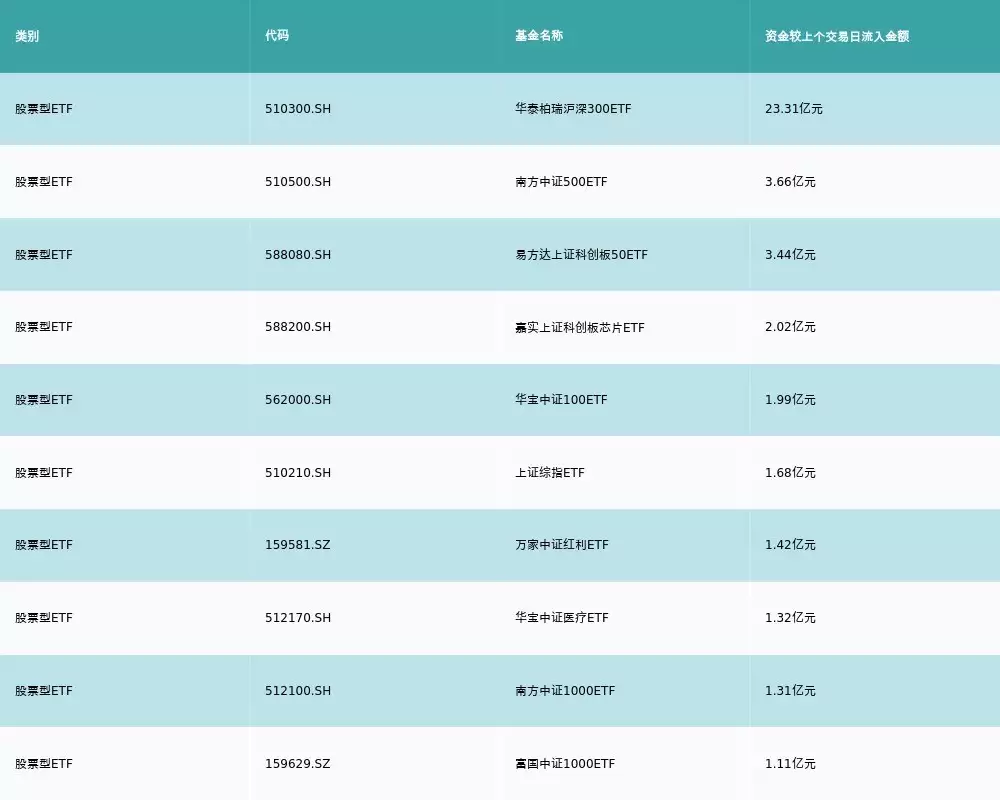
Task: Click inflow amount 1.42亿元
Action: (790, 545)
